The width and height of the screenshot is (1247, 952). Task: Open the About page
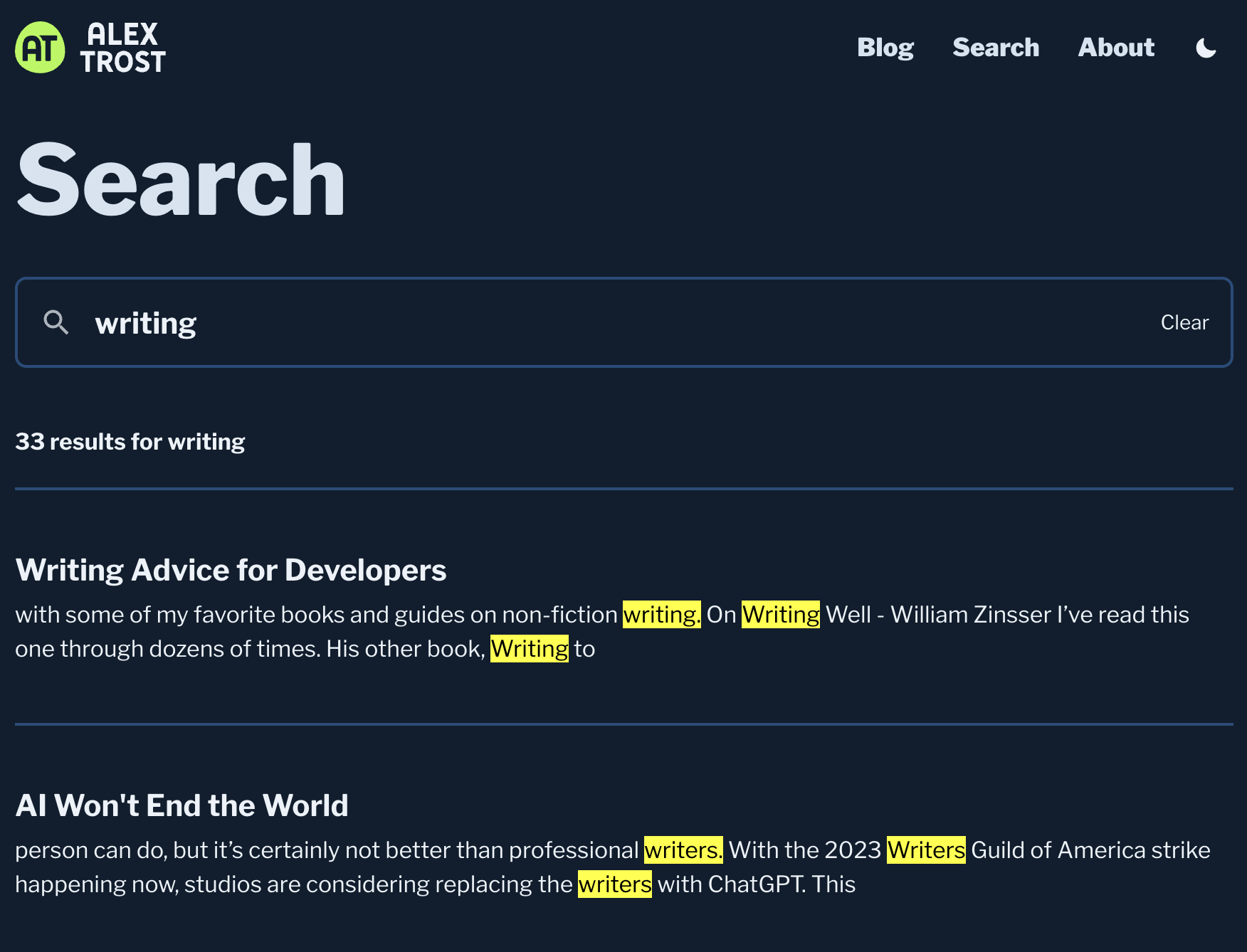click(x=1115, y=48)
